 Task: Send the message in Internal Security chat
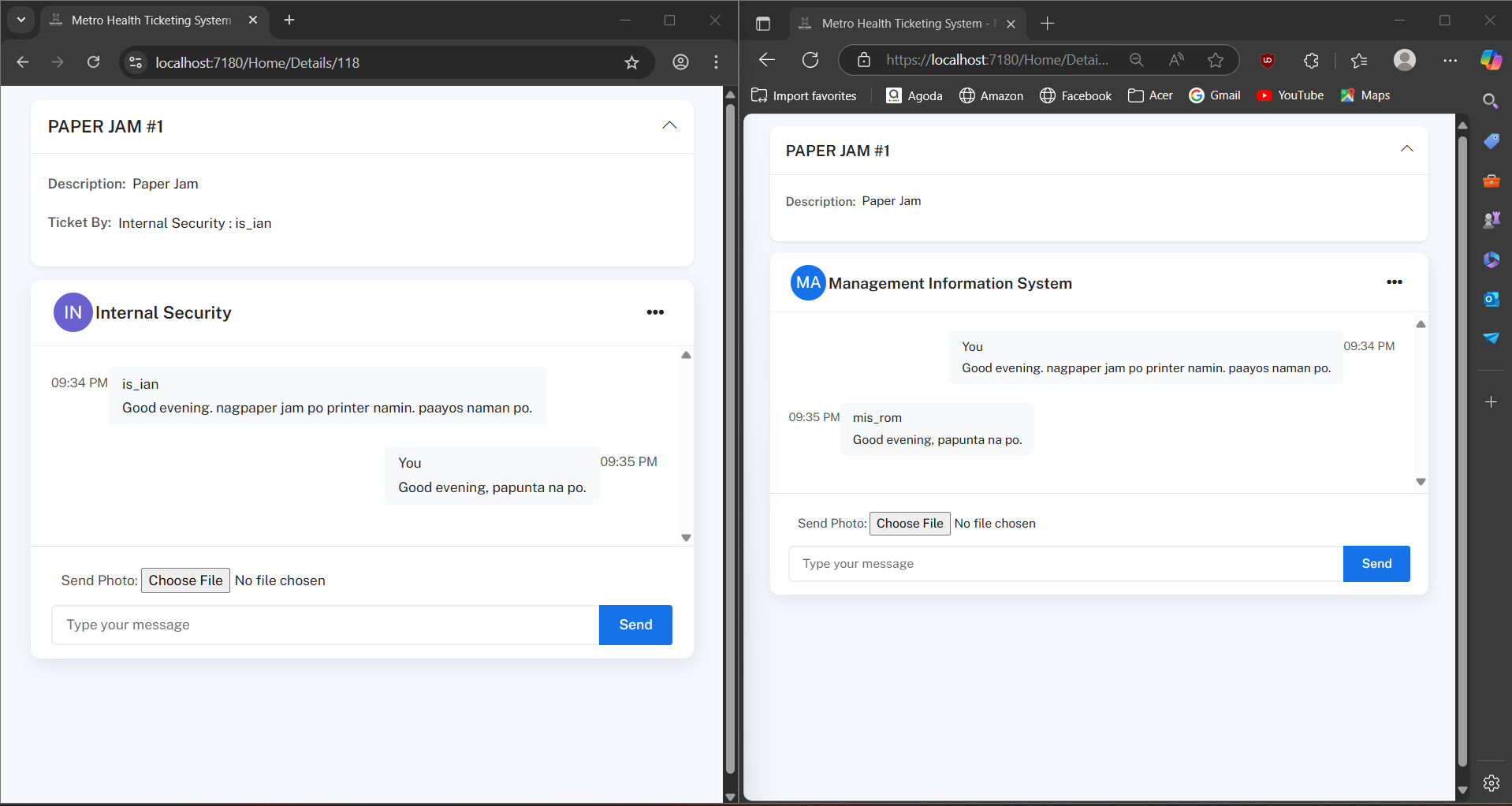[x=635, y=625]
